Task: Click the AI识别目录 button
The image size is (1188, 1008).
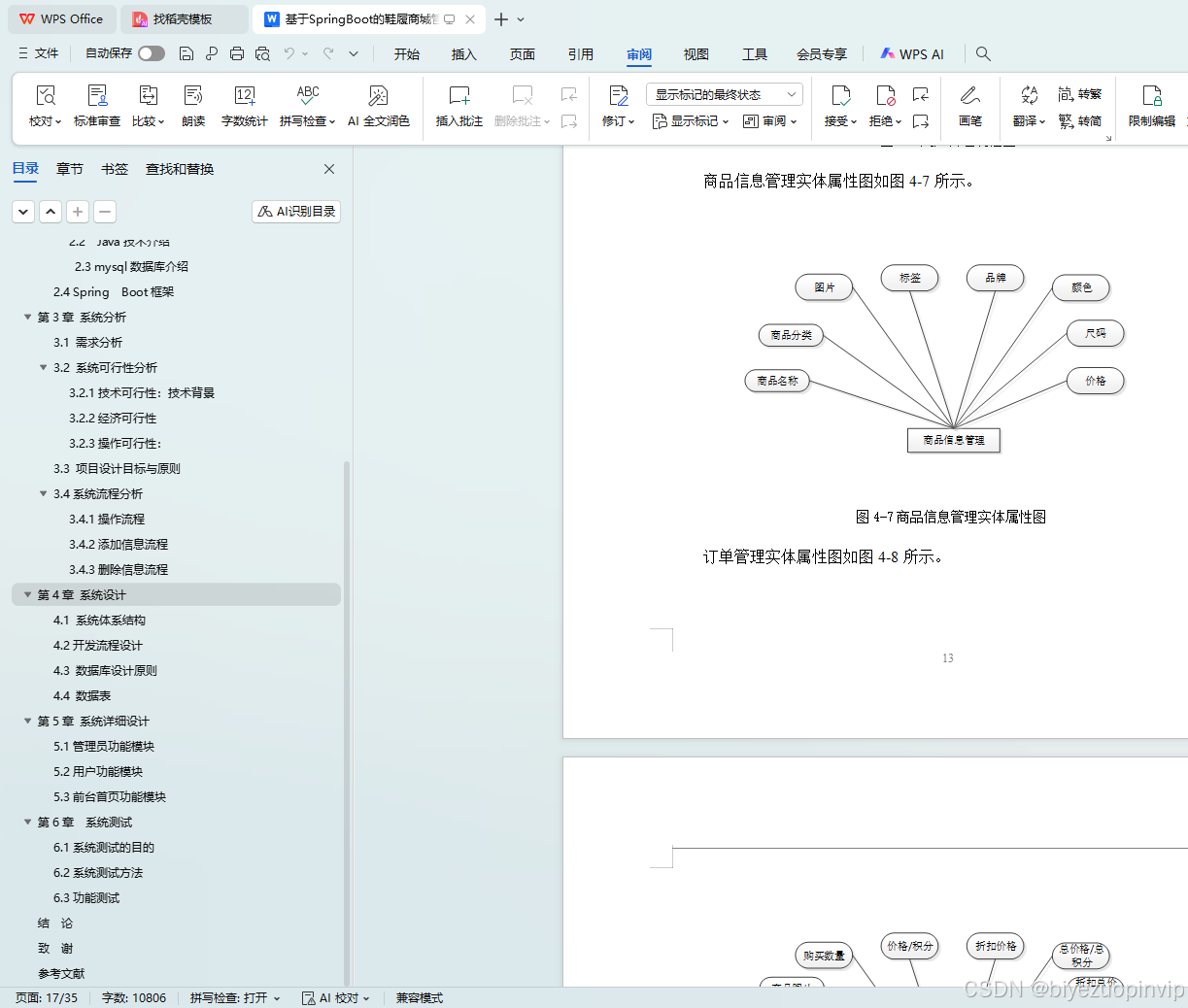Action: coord(295,211)
